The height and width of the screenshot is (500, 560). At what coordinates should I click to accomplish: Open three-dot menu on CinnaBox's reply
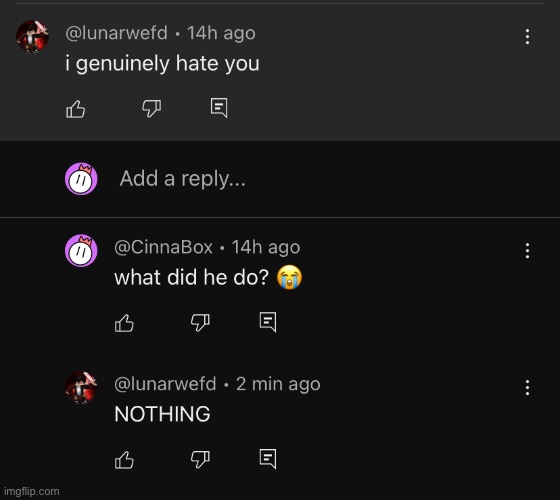527,251
